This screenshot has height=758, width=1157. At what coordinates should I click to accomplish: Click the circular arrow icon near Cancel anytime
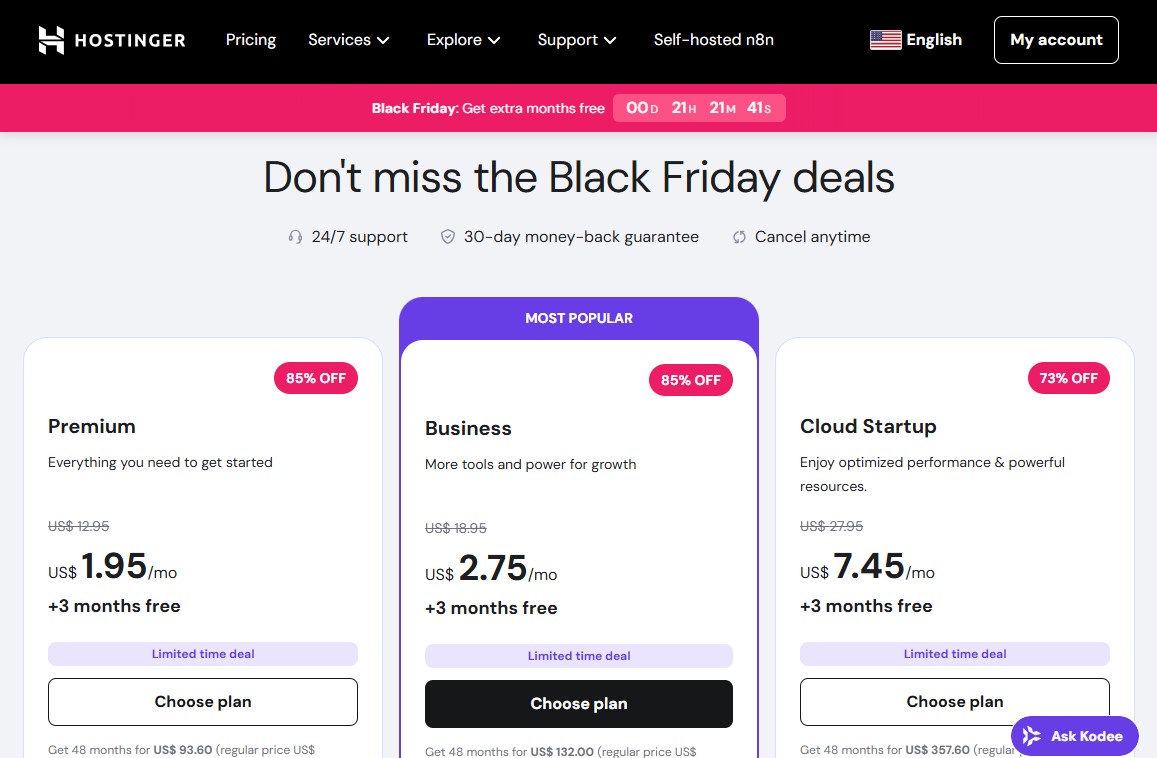pos(738,236)
